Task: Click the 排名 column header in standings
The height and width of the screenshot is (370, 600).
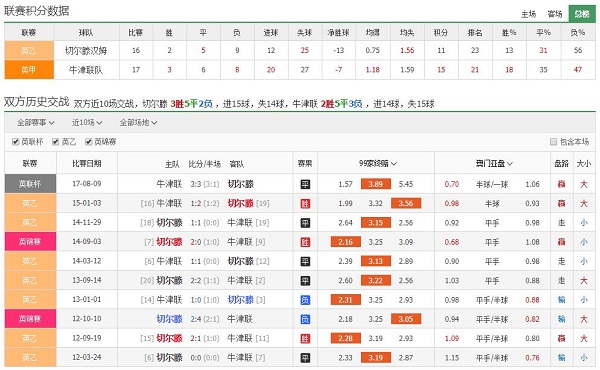Action: coord(475,33)
